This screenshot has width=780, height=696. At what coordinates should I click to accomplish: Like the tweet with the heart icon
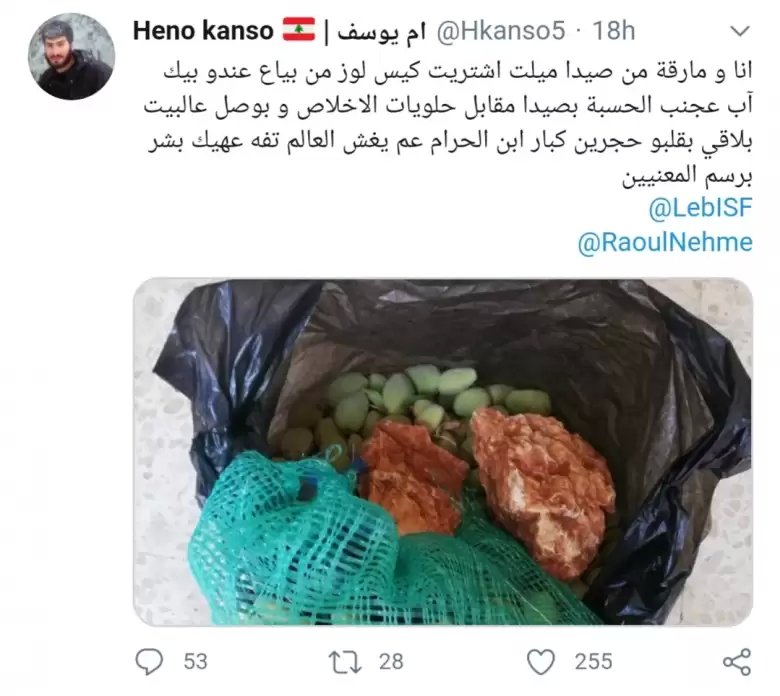click(x=540, y=662)
